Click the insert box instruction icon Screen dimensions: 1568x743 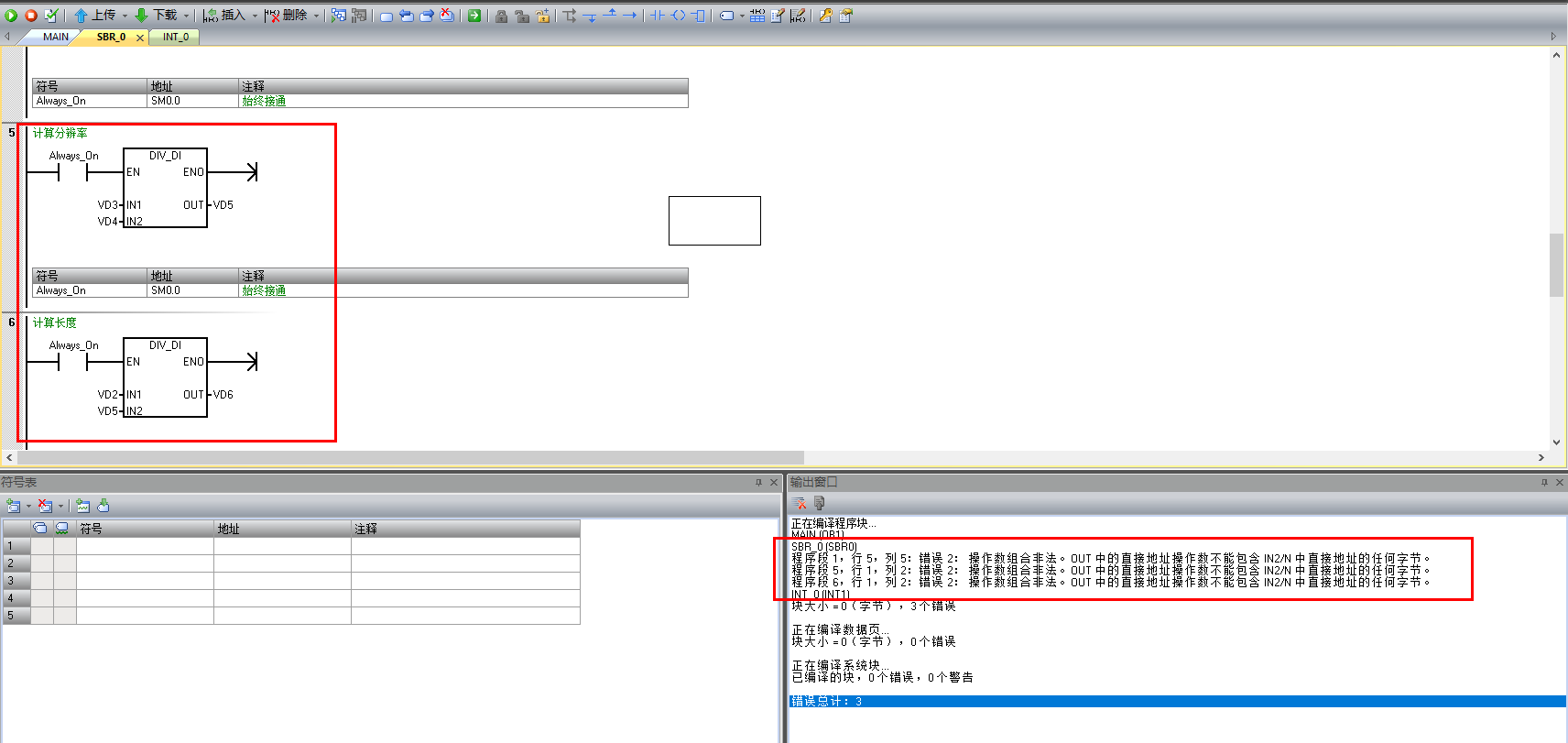699,16
